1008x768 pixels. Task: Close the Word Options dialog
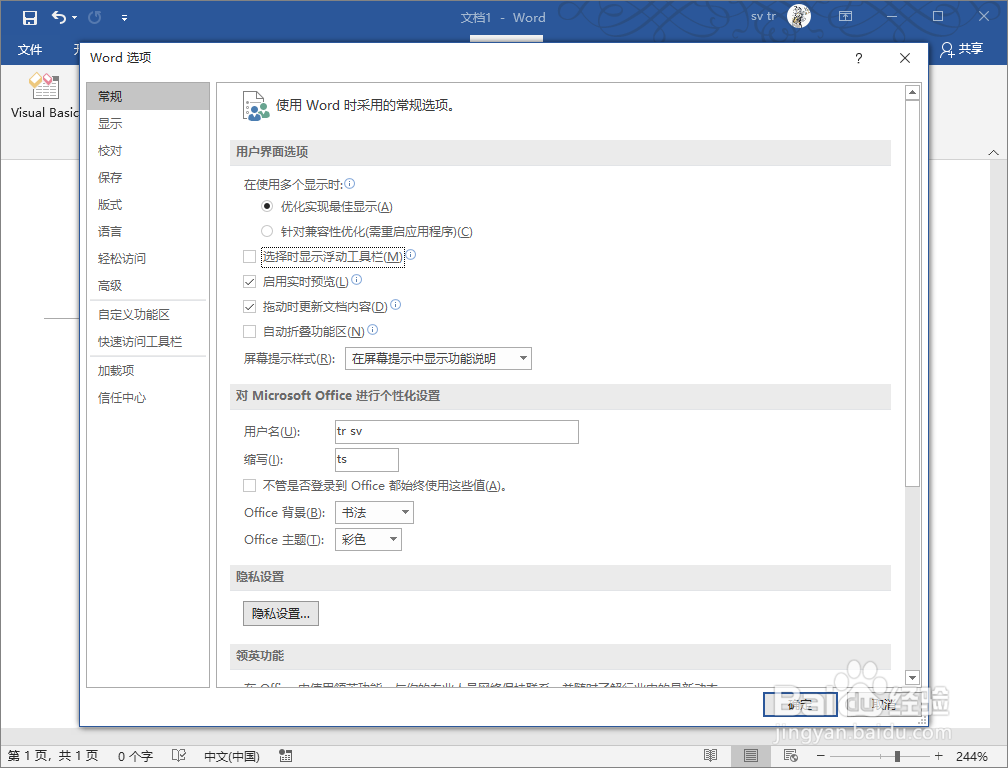click(905, 58)
